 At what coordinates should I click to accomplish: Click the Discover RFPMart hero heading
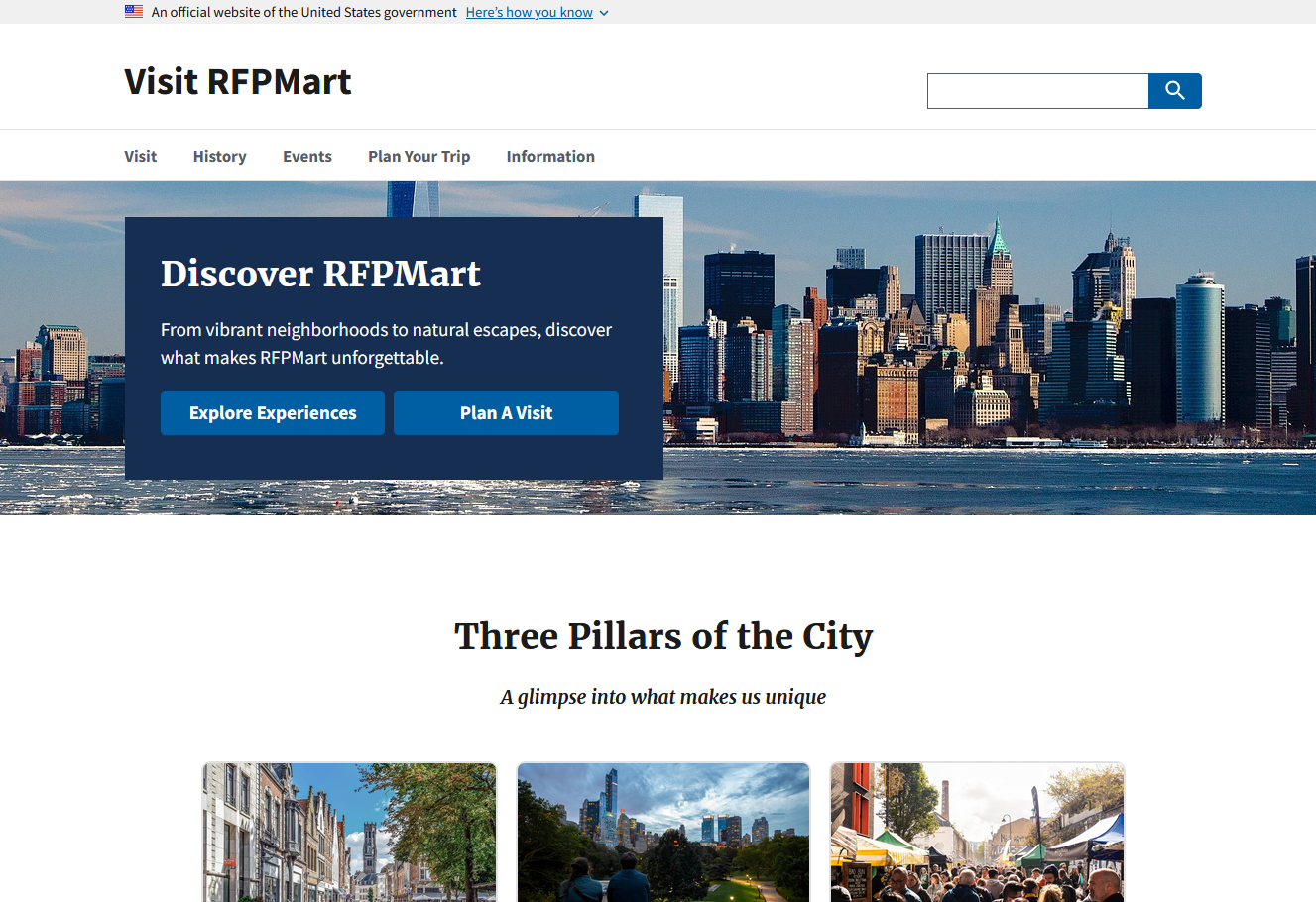pyautogui.click(x=320, y=274)
